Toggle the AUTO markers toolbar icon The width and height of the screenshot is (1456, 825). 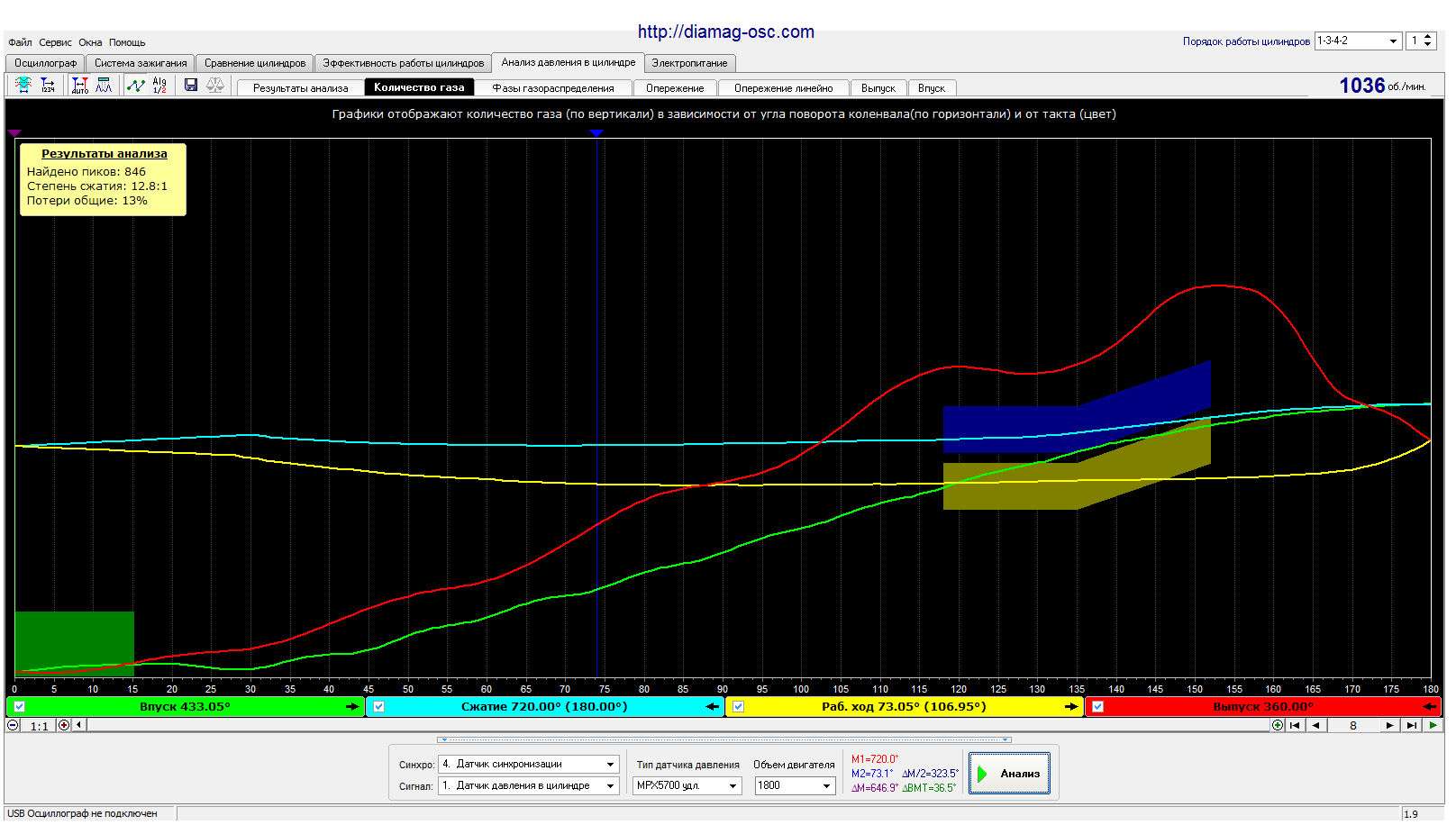(80, 85)
